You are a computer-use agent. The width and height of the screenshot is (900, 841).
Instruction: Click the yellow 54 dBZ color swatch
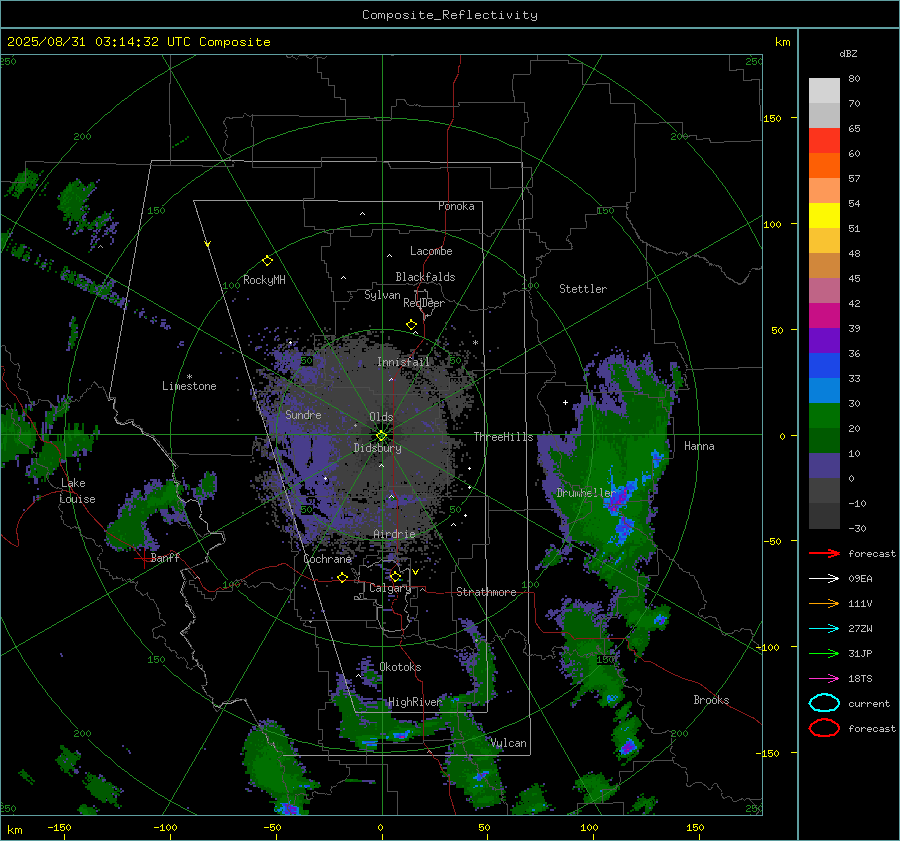coord(824,215)
